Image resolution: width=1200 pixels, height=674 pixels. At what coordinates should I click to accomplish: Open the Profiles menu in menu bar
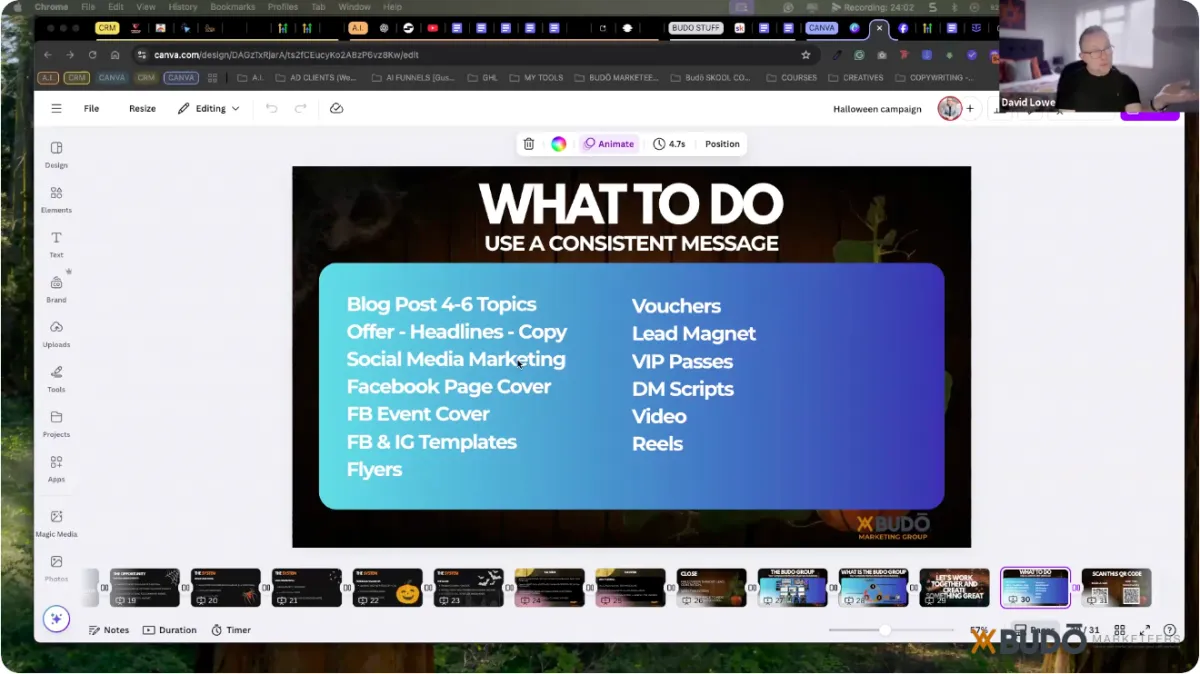pyautogui.click(x=283, y=7)
